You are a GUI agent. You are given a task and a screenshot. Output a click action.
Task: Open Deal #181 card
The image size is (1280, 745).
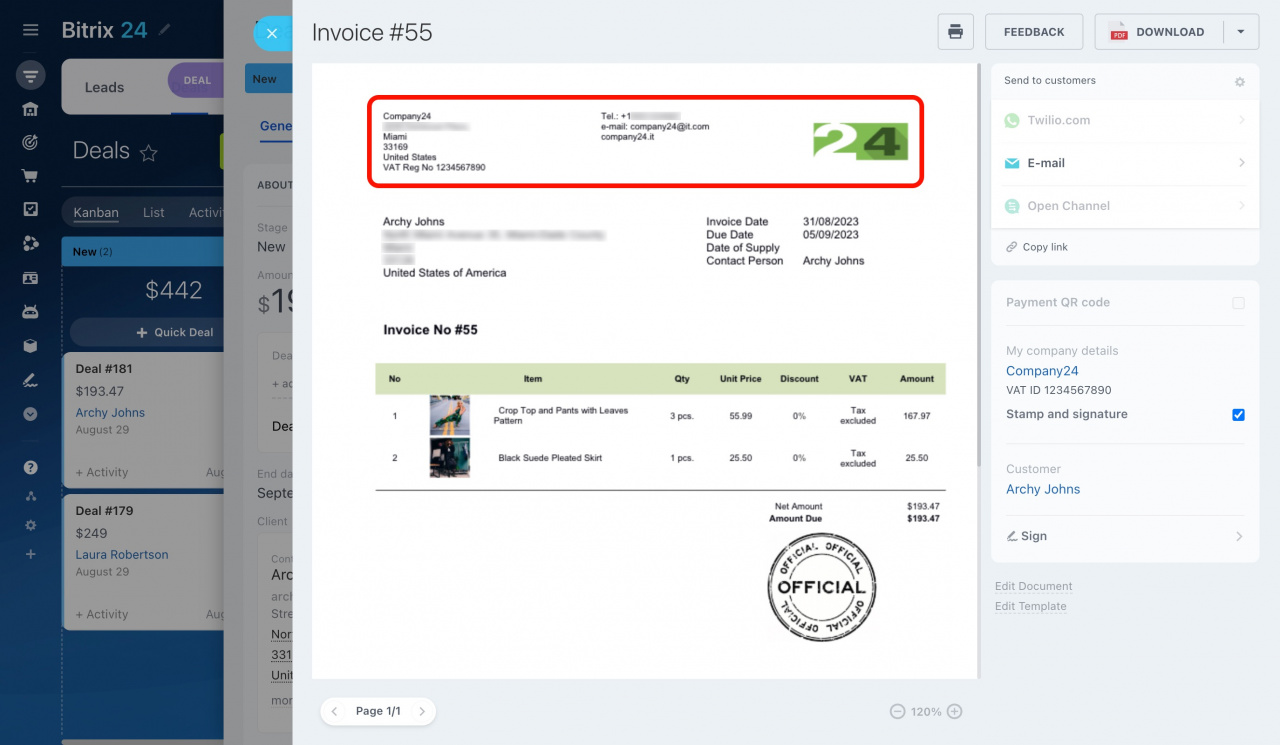coord(143,420)
